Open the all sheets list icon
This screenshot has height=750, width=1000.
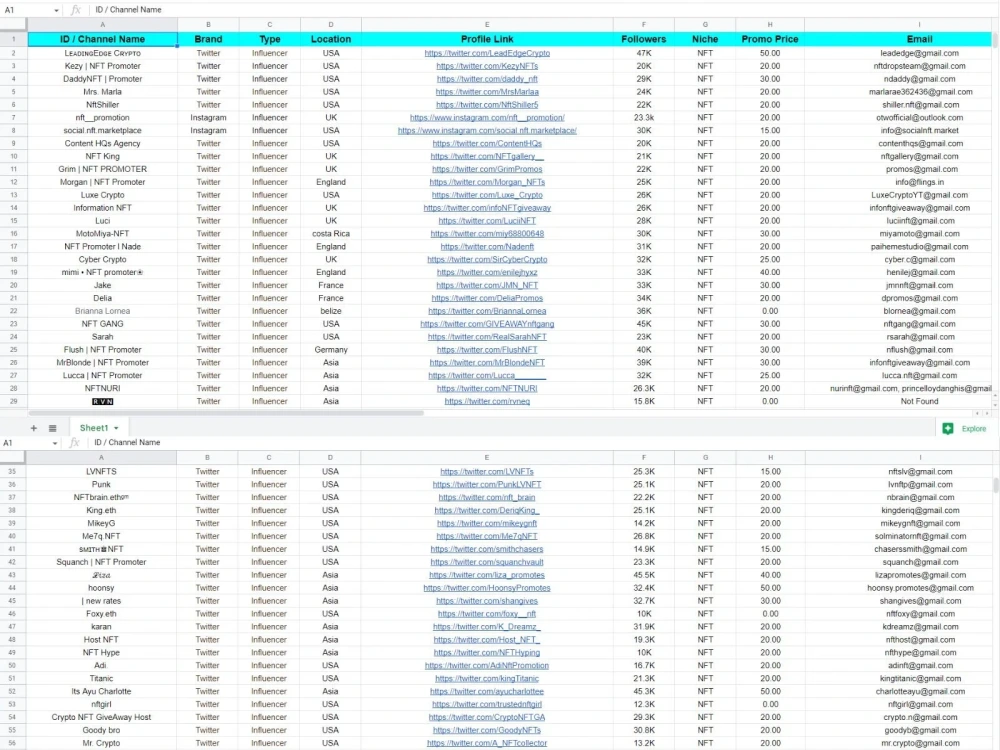point(52,429)
